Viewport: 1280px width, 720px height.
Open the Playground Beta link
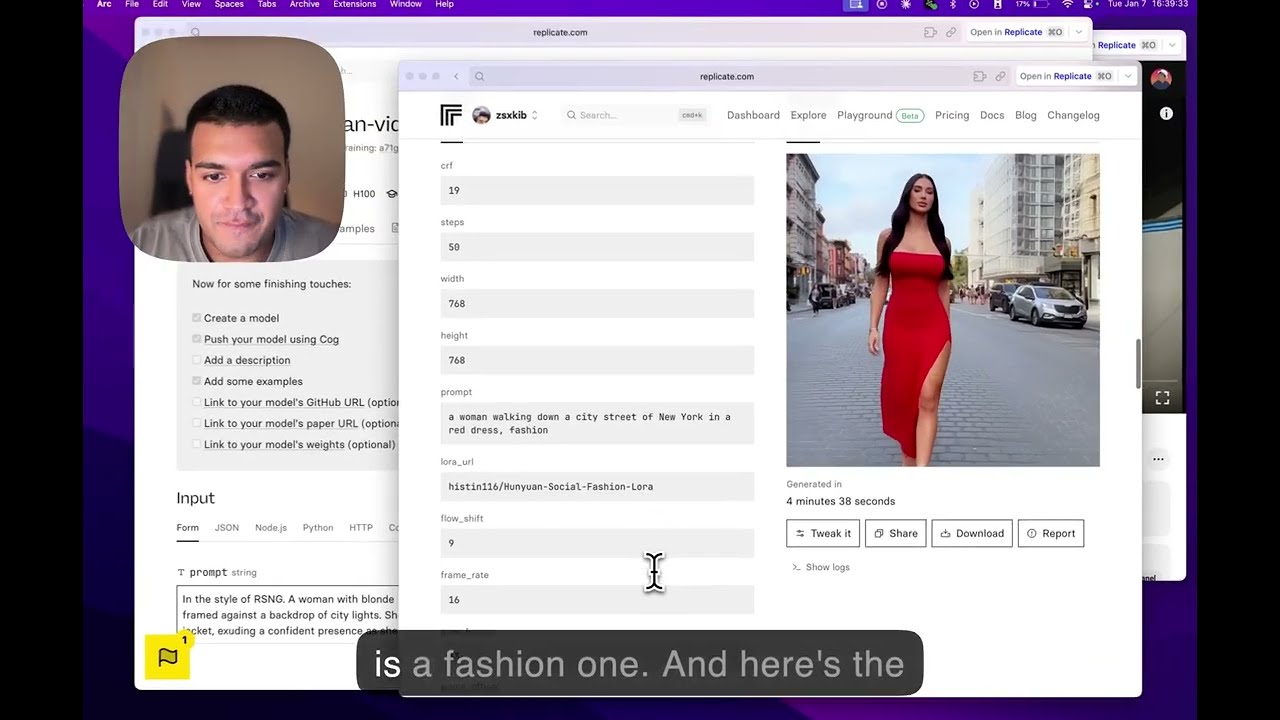pos(880,115)
